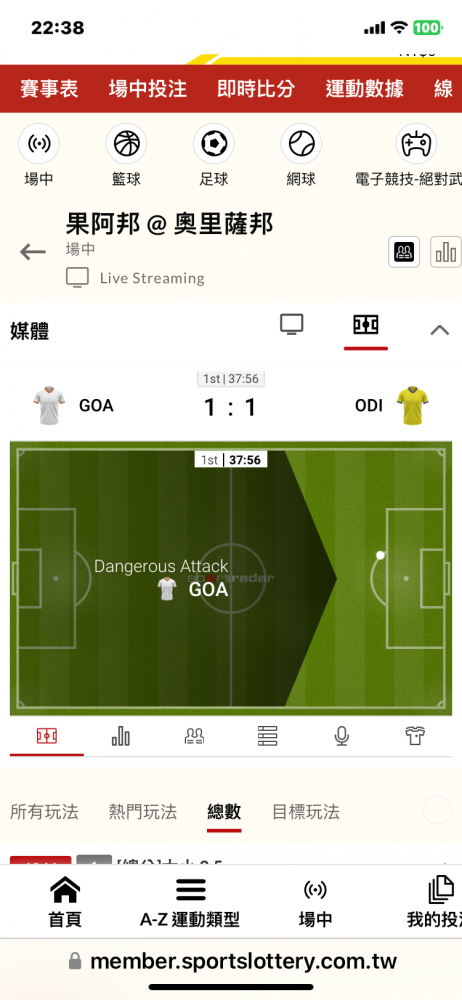Switch media to TV stream view
Viewport: 462px width, 1000px height.
(x=292, y=325)
